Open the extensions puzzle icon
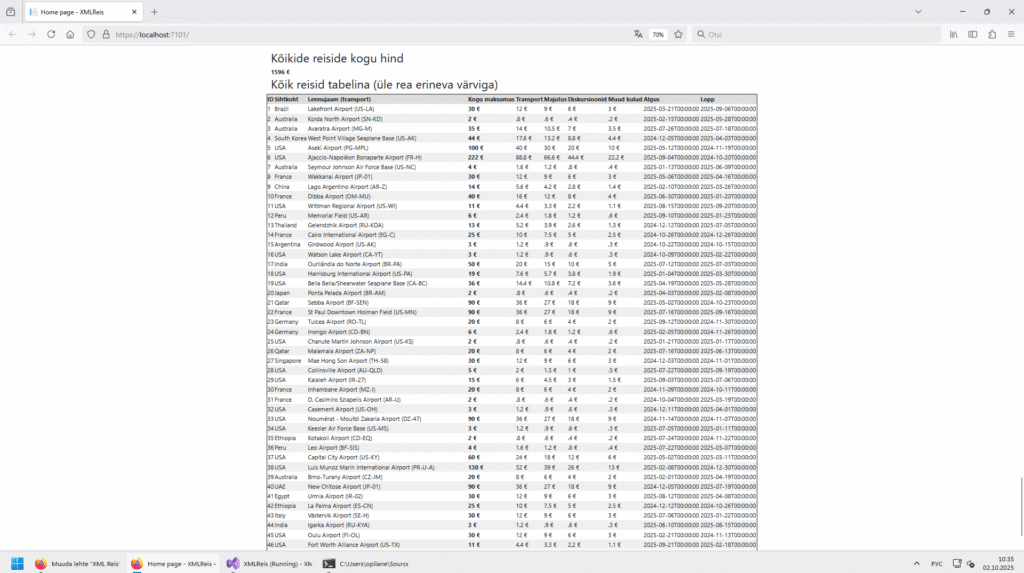This screenshot has height=573, width=1024. pyautogui.click(x=992, y=34)
